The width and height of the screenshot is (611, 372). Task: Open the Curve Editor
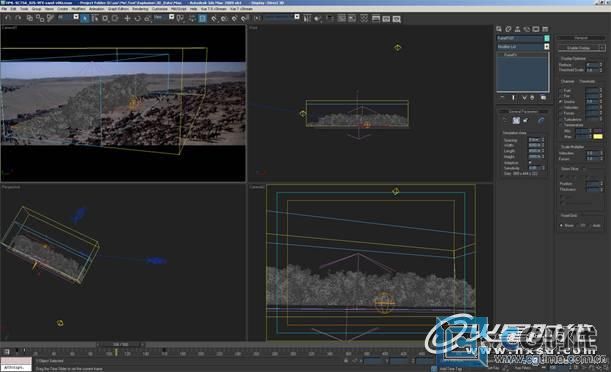[342, 18]
